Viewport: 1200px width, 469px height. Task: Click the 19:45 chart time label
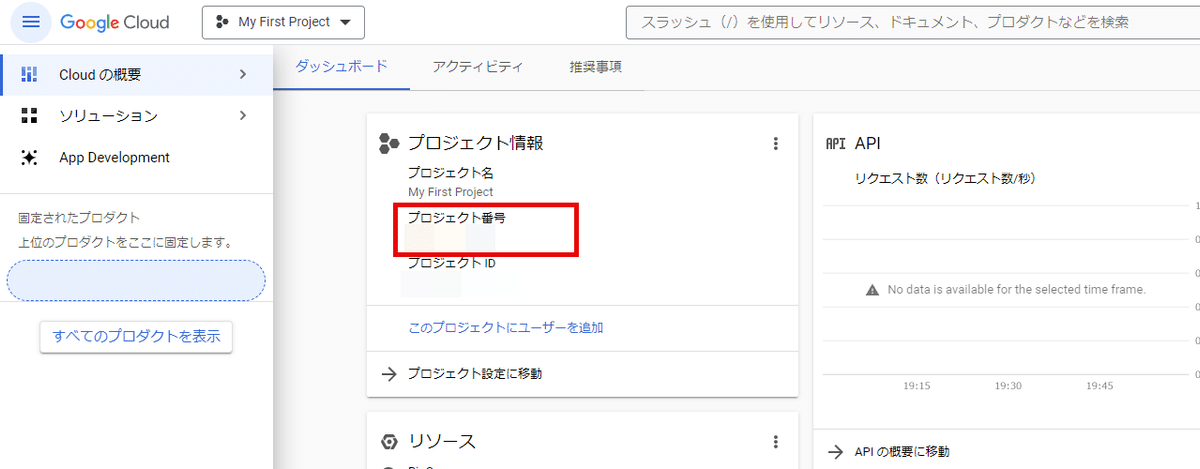(x=1100, y=386)
